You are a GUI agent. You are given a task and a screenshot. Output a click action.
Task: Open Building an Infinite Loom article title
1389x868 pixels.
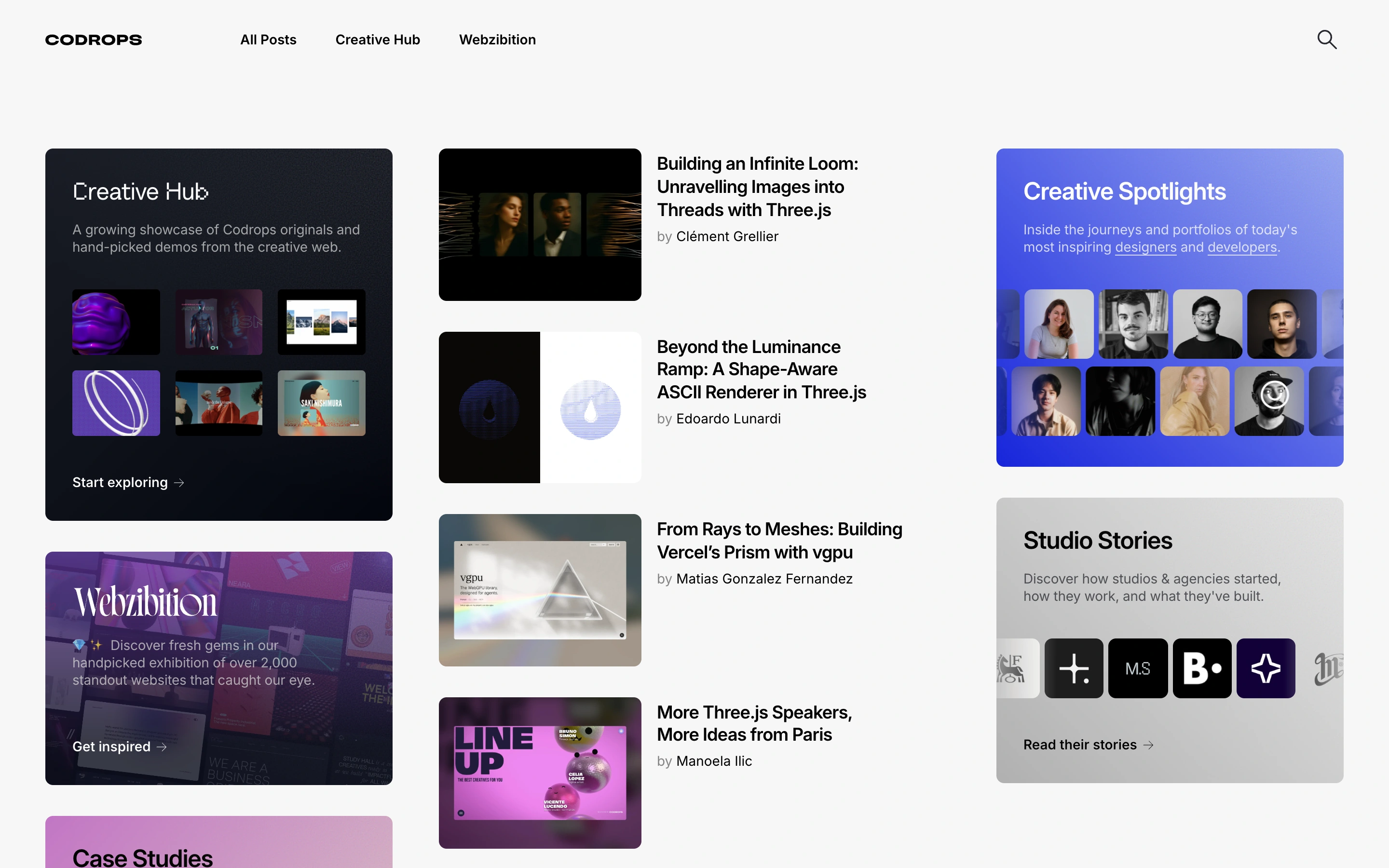click(x=757, y=187)
